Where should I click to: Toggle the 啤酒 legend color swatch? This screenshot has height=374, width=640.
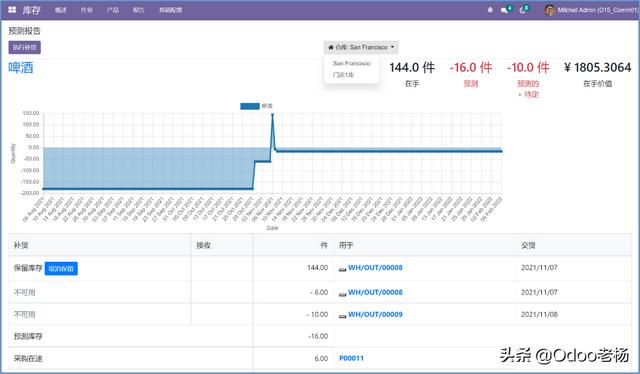coord(250,106)
